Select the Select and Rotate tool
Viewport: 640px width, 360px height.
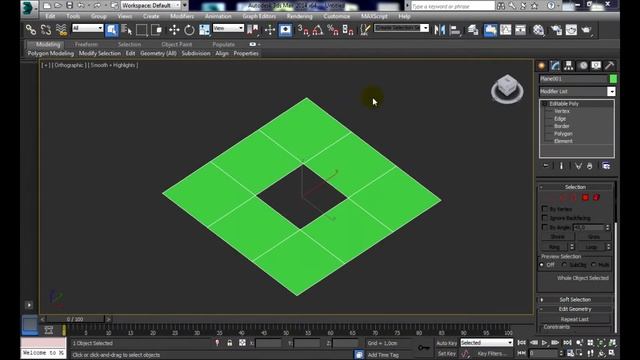[189, 30]
